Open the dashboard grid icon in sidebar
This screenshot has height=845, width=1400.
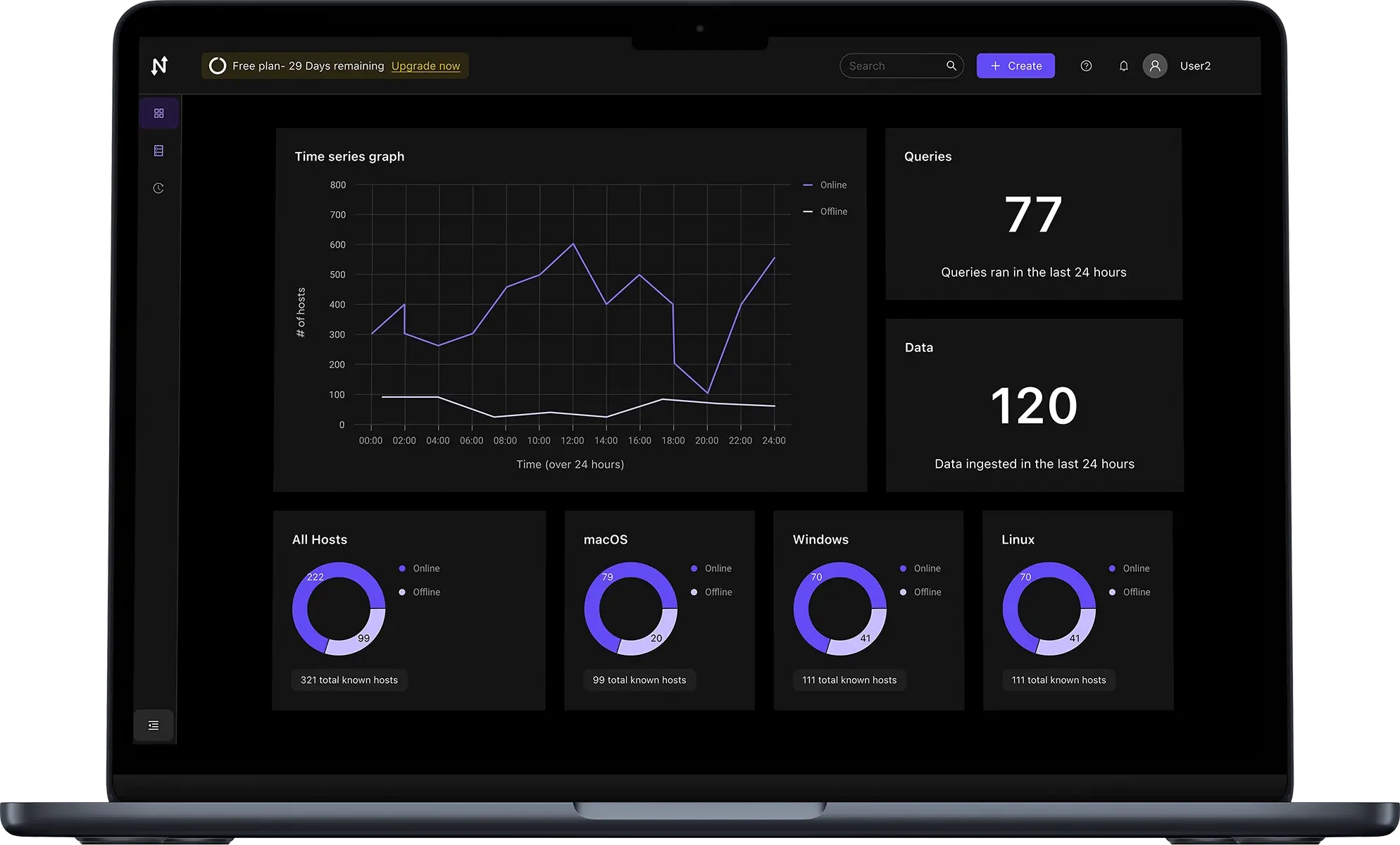[159, 113]
